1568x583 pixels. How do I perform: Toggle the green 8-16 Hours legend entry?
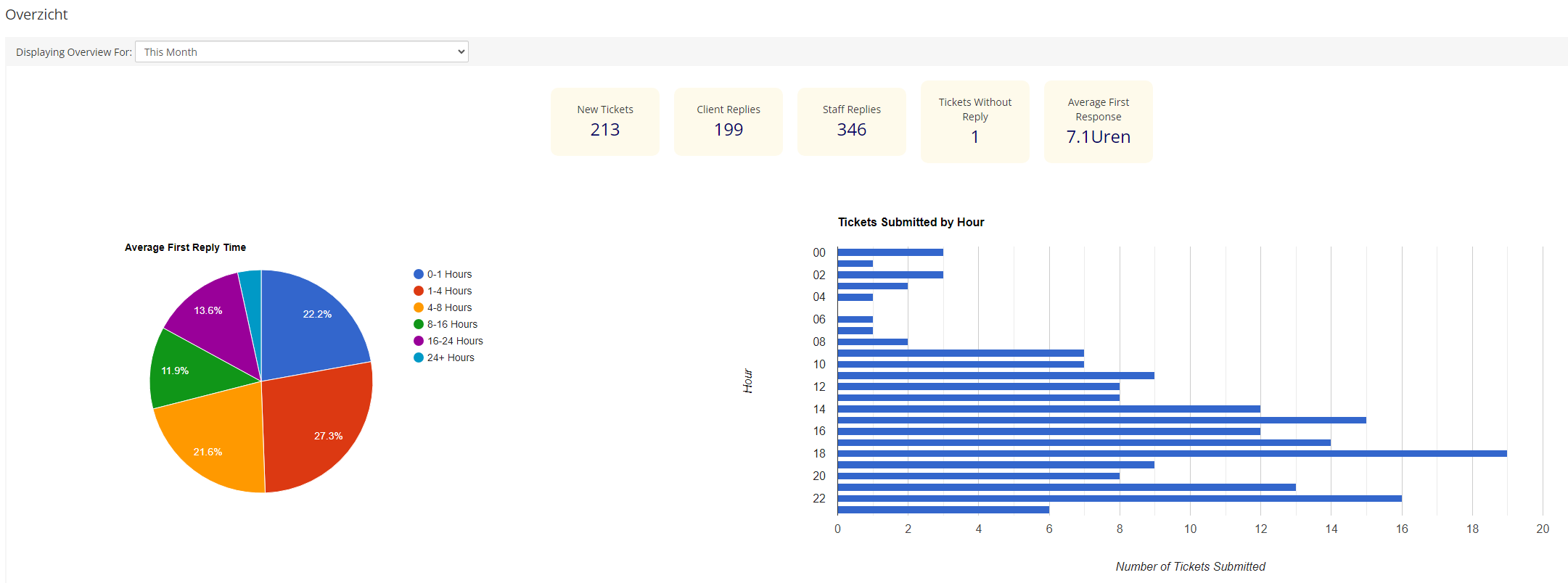[419, 324]
